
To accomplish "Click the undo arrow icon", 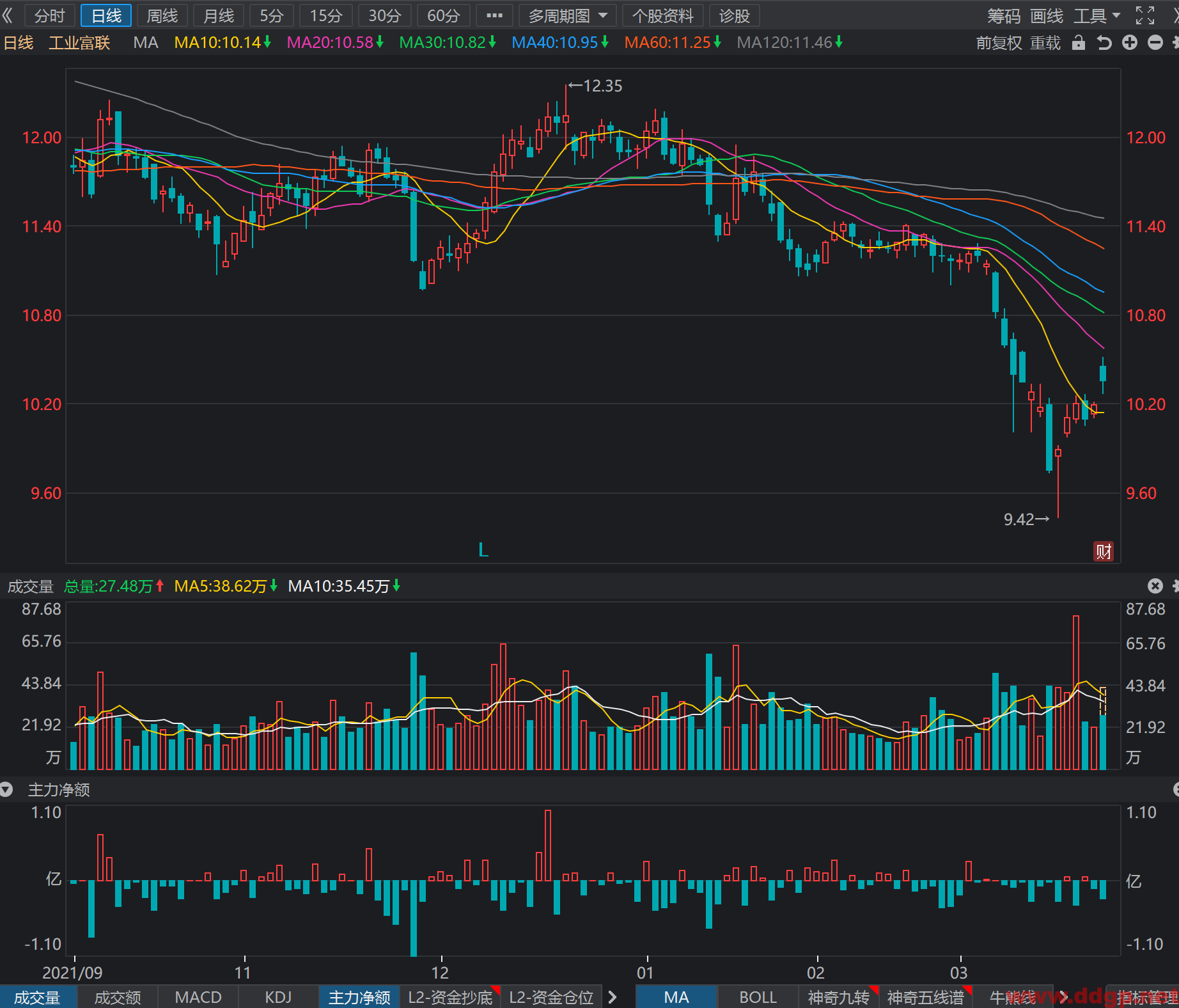I will tap(1104, 43).
